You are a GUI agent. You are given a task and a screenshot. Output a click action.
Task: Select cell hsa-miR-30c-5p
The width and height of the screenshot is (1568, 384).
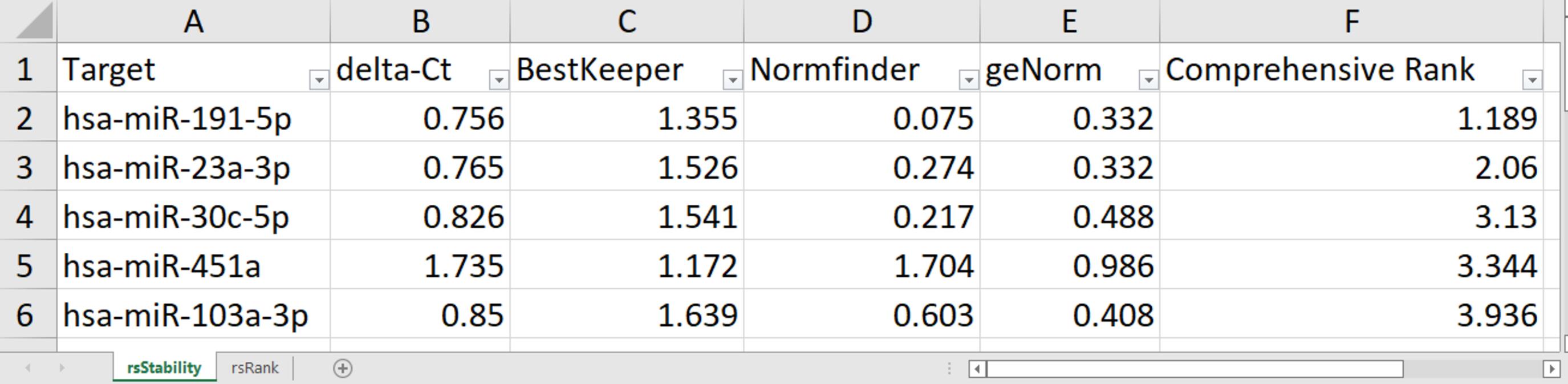tap(193, 215)
